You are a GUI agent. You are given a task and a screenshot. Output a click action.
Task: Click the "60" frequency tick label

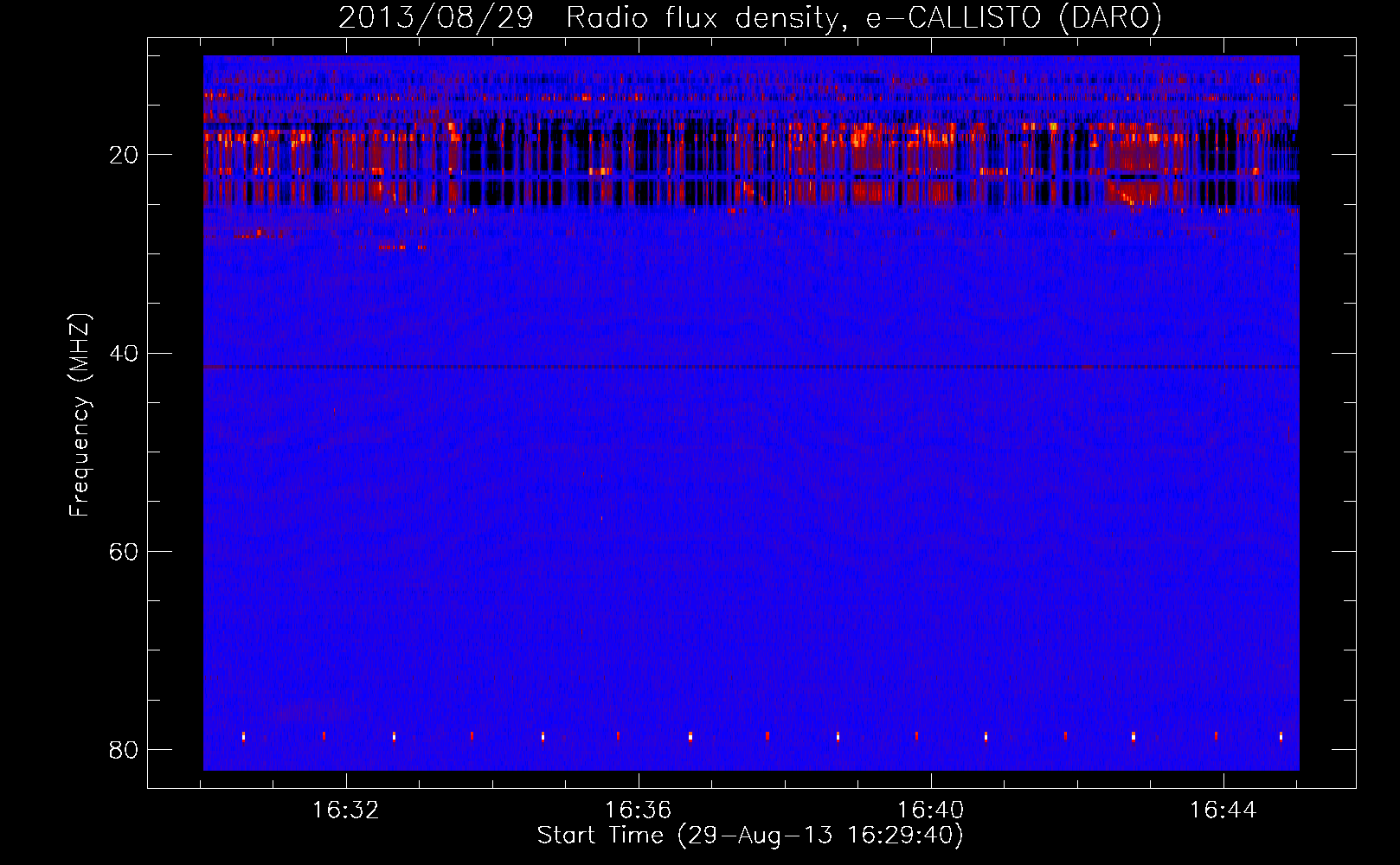[124, 552]
